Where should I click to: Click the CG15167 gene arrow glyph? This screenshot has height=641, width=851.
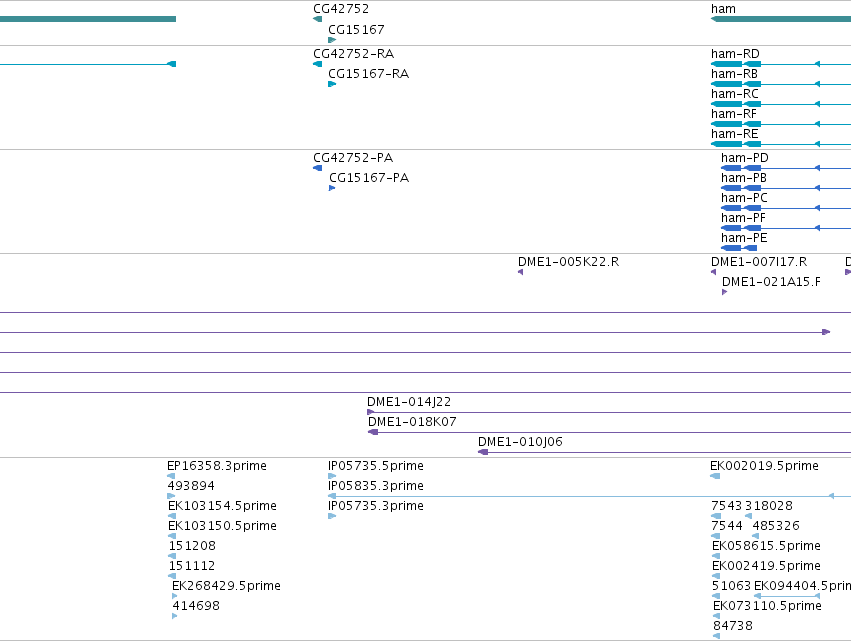pos(332,40)
